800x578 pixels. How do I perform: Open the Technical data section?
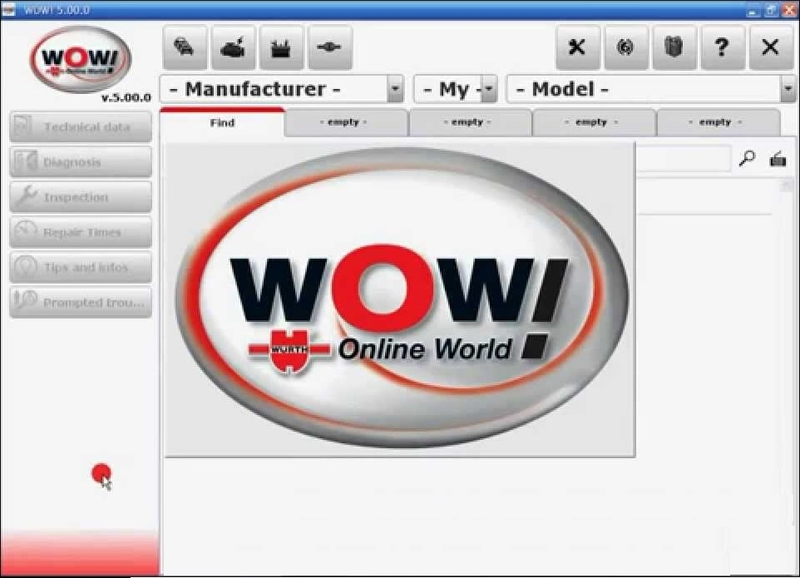click(81, 127)
